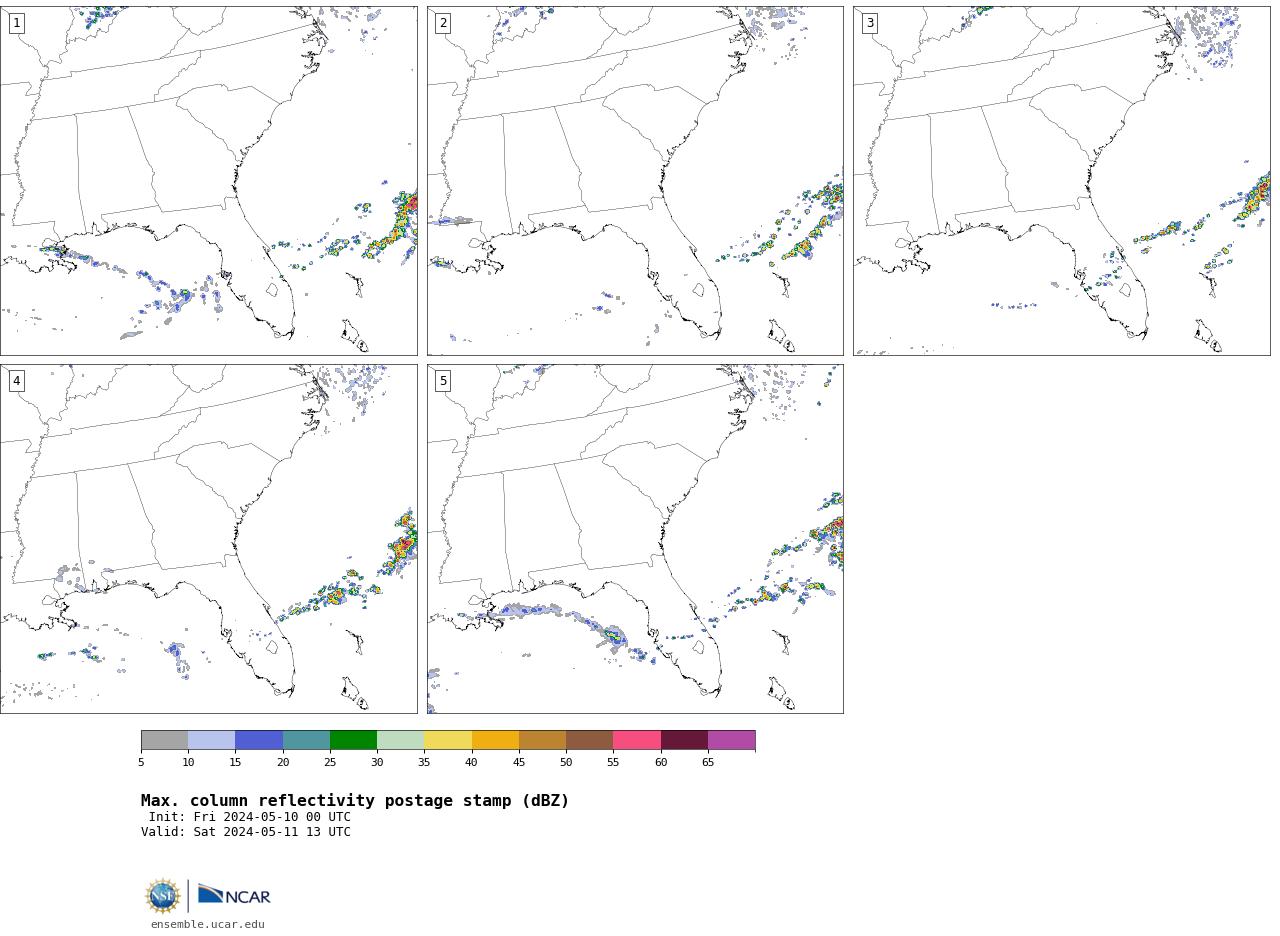This screenshot has height=936, width=1280.
Task: Open ensemble member 1 reflectivity map
Action: 208,181
